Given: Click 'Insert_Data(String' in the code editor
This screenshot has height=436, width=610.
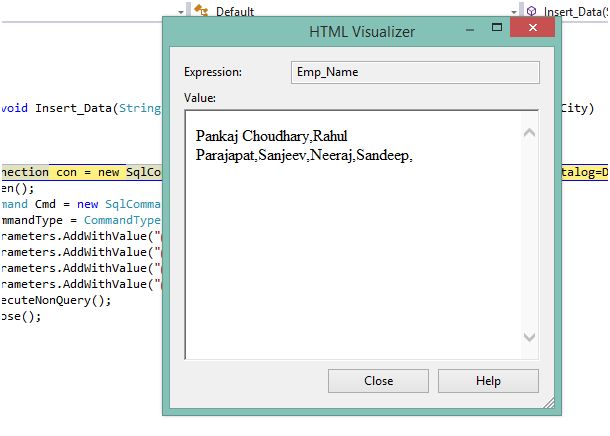Looking at the screenshot, I should [98, 108].
